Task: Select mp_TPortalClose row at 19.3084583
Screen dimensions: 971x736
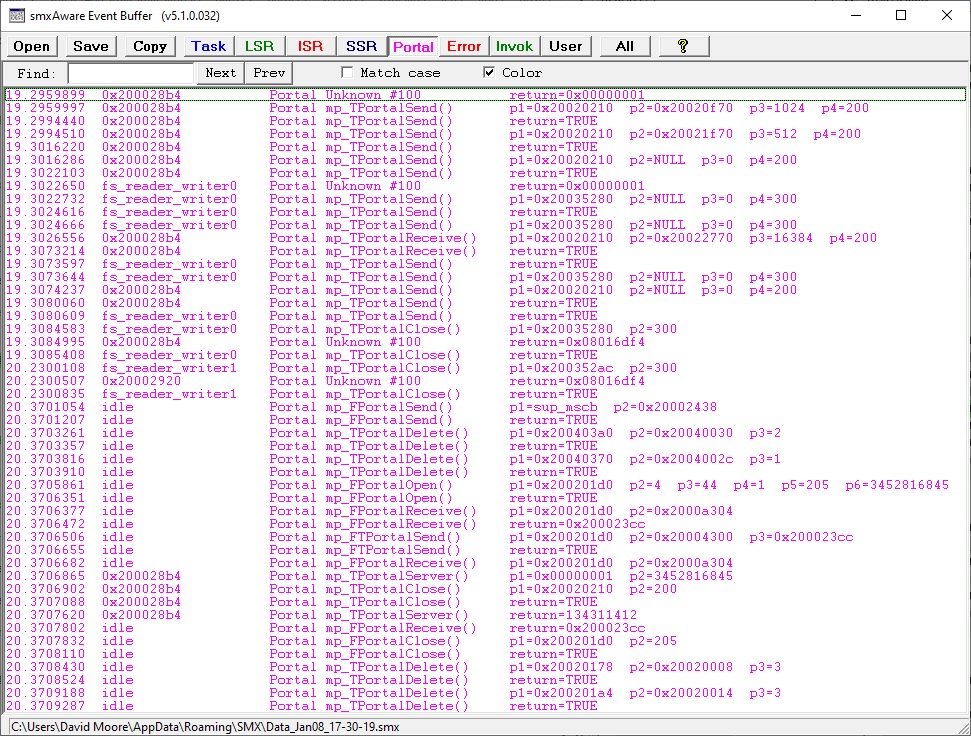Action: tap(486, 329)
